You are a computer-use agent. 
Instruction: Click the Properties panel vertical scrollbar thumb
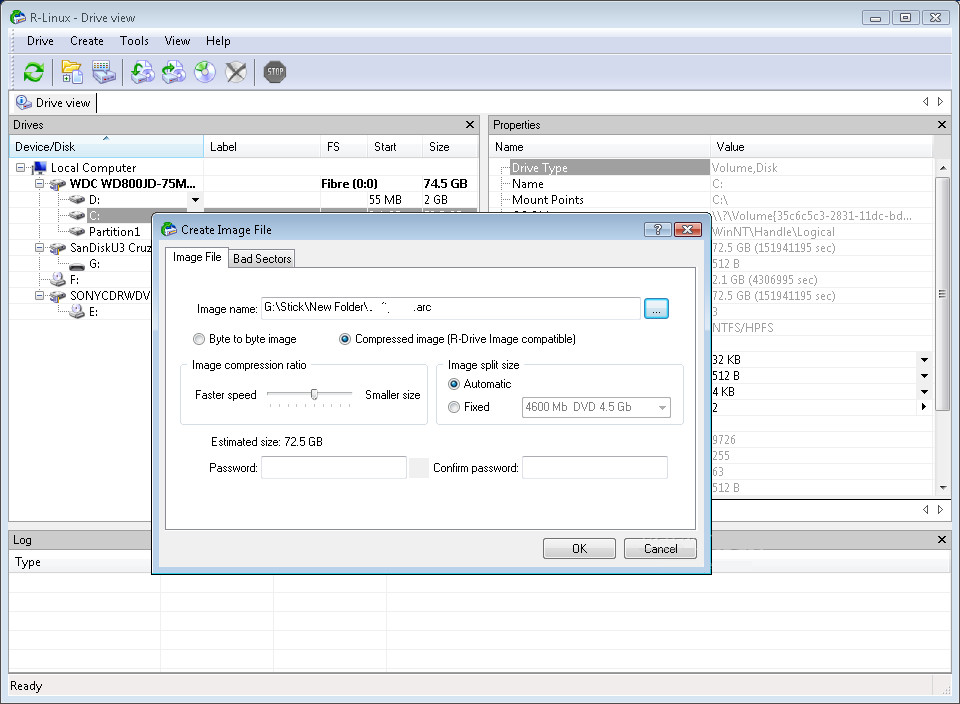[x=943, y=294]
